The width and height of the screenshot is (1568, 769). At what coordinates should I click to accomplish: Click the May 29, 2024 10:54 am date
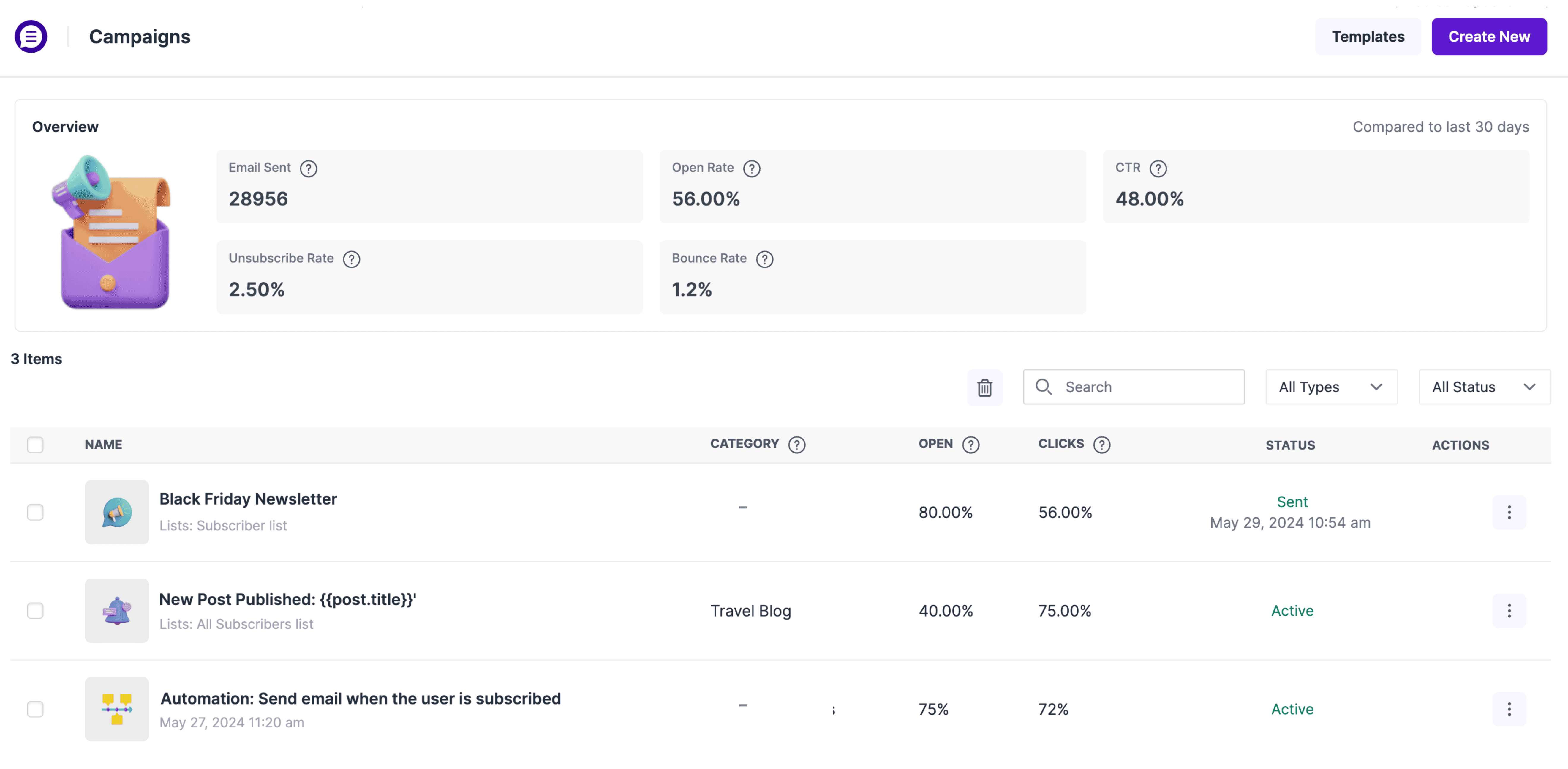tap(1290, 523)
